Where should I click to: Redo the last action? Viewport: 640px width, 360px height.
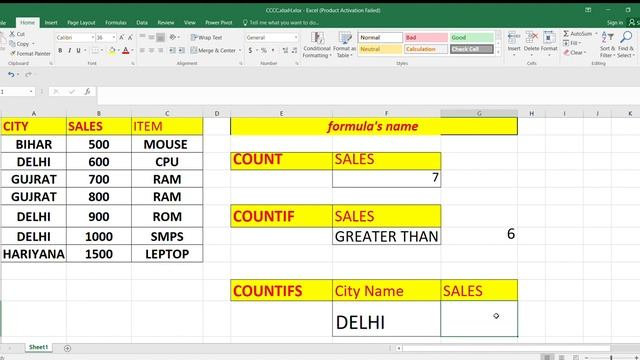[x=28, y=75]
